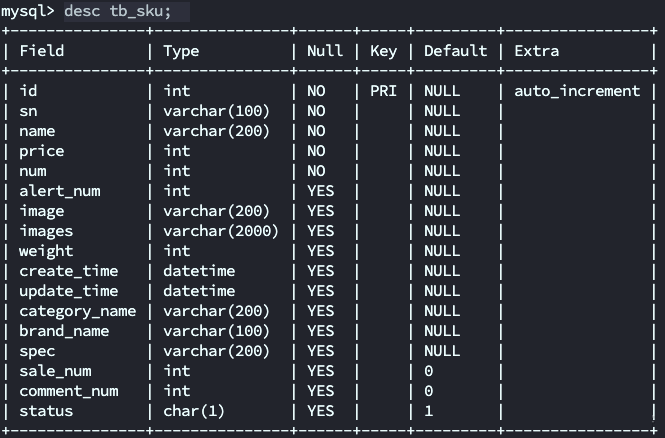This screenshot has height=438, width=665.
Task: Select the update_time field name
Action: [69, 291]
